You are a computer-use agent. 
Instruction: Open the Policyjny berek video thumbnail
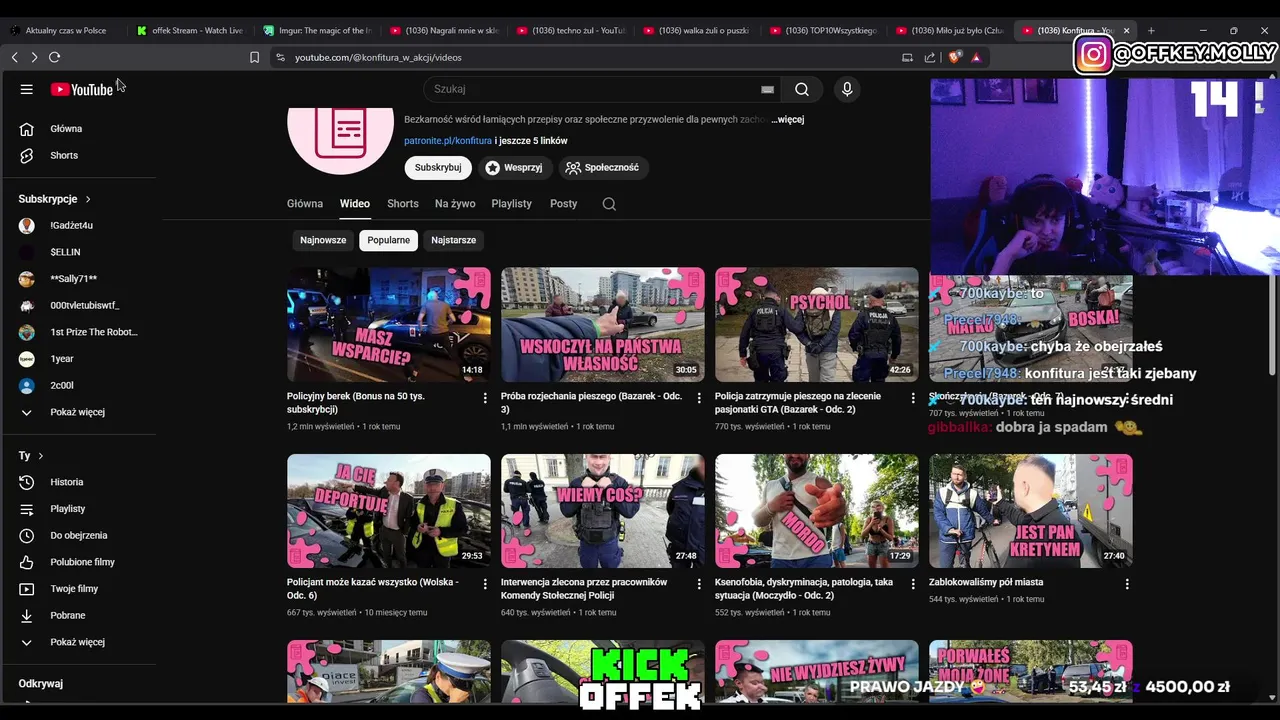pos(389,324)
